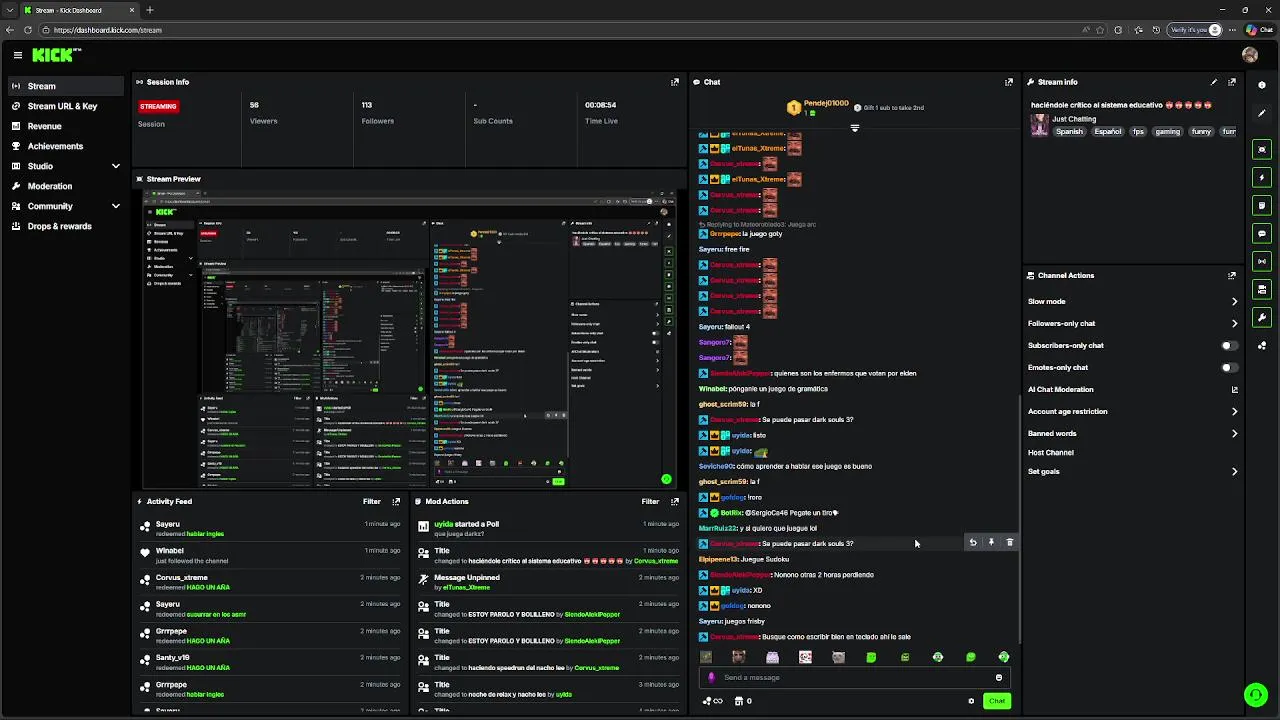
Task: Open the Activity Feed Filter
Action: pyautogui.click(x=371, y=501)
